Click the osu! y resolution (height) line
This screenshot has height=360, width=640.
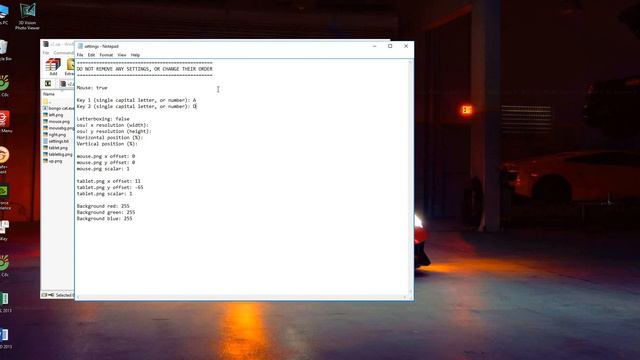click(x=114, y=131)
